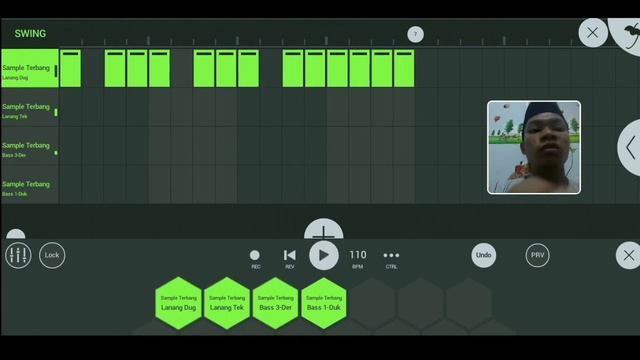The height and width of the screenshot is (360, 640).
Task: Click the webcam video thumbnail
Action: 534,147
